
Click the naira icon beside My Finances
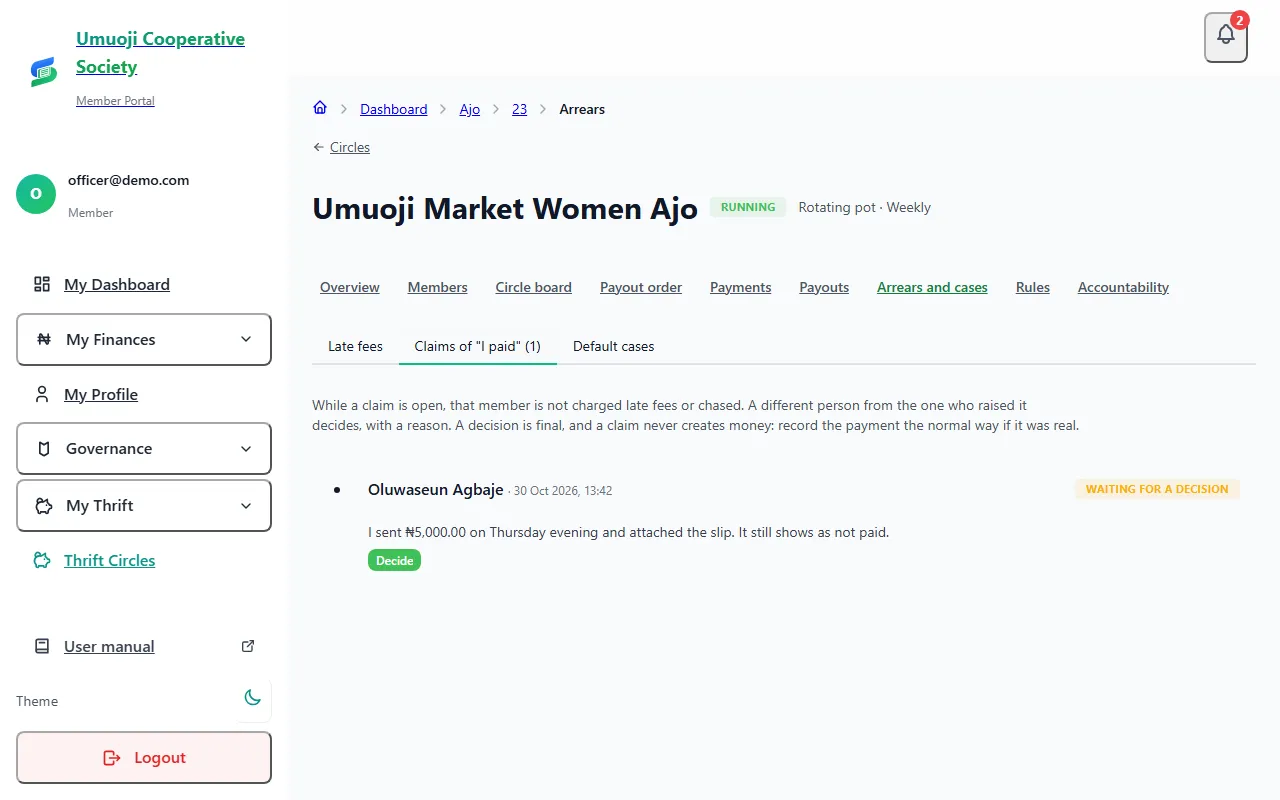pos(44,339)
